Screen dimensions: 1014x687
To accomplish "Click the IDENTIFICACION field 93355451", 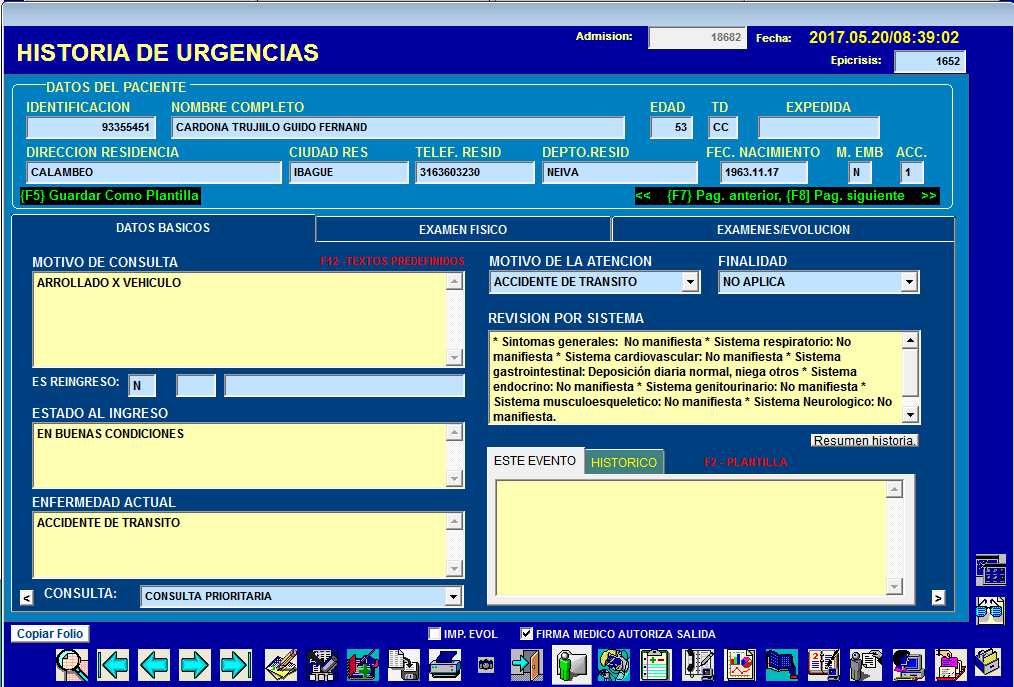I will click(91, 127).
